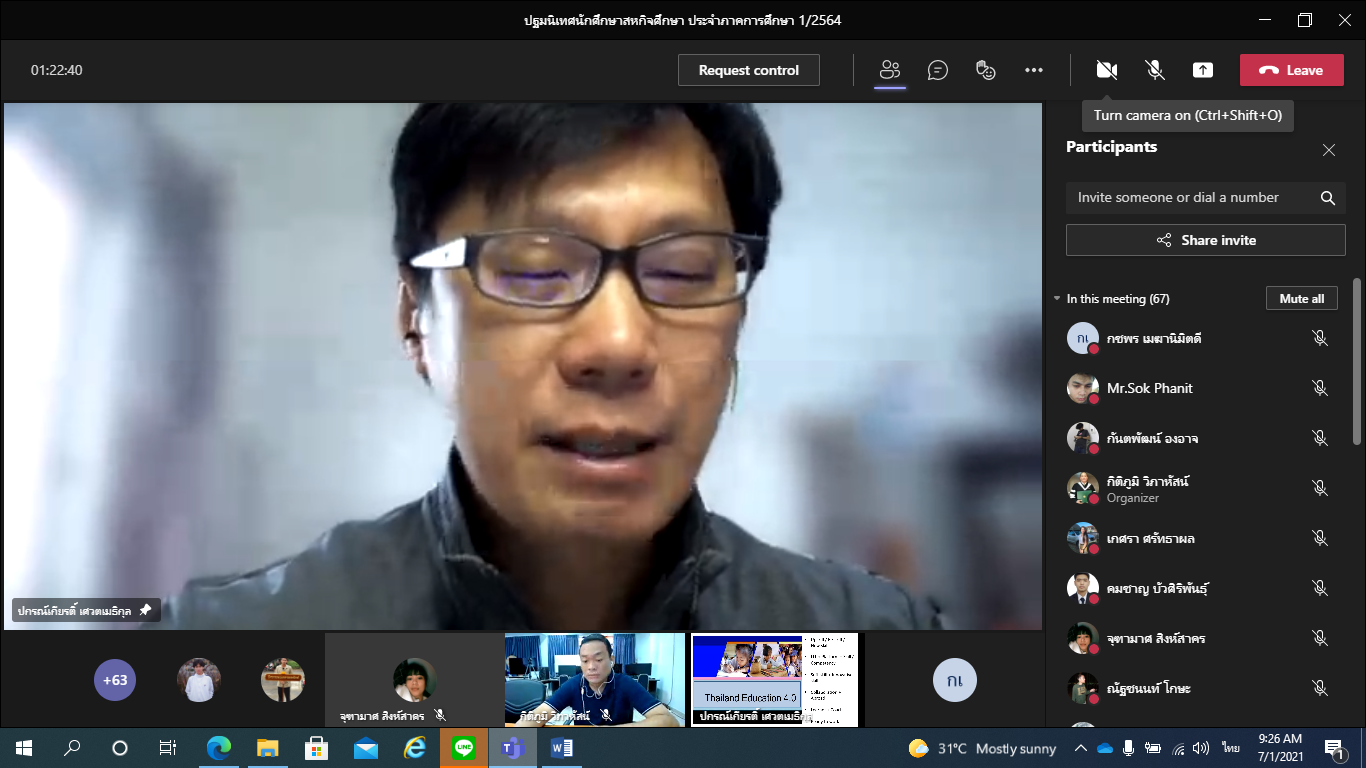
Task: Open the Show conversation chat icon
Action: coord(937,70)
